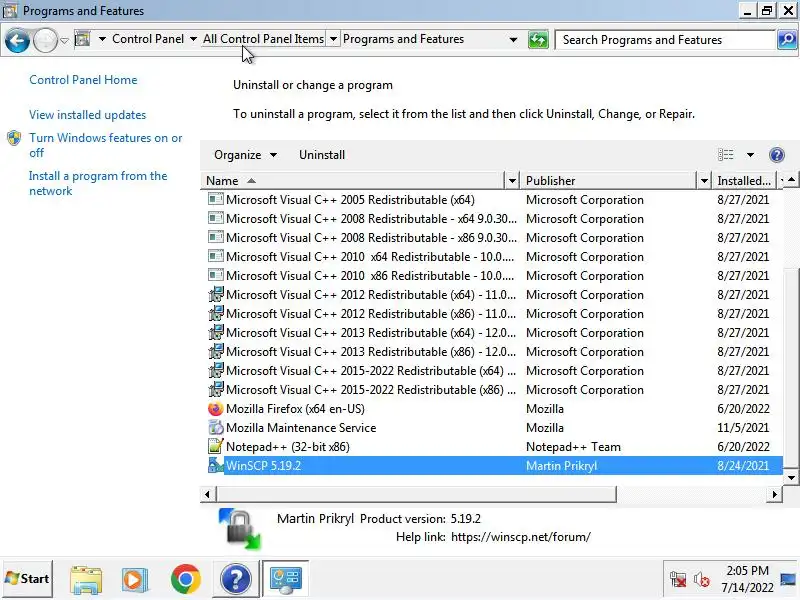Select Visual C++ 2005 Redistributable (x64) icon
The width and height of the screenshot is (800, 600).
[216, 199]
